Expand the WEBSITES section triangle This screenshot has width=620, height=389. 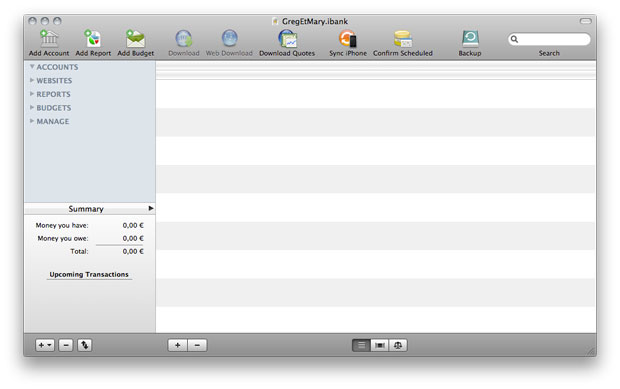click(x=32, y=80)
